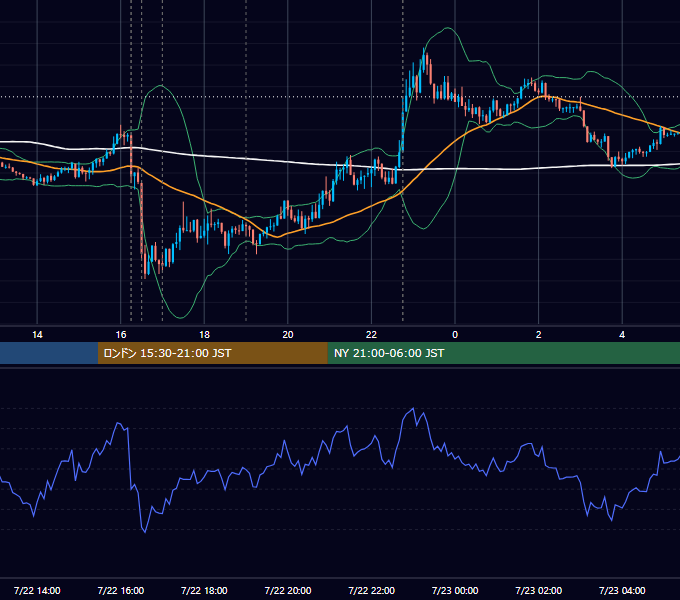
Task: Click the 7/22 14:00 indicator time label
Action: (37, 590)
